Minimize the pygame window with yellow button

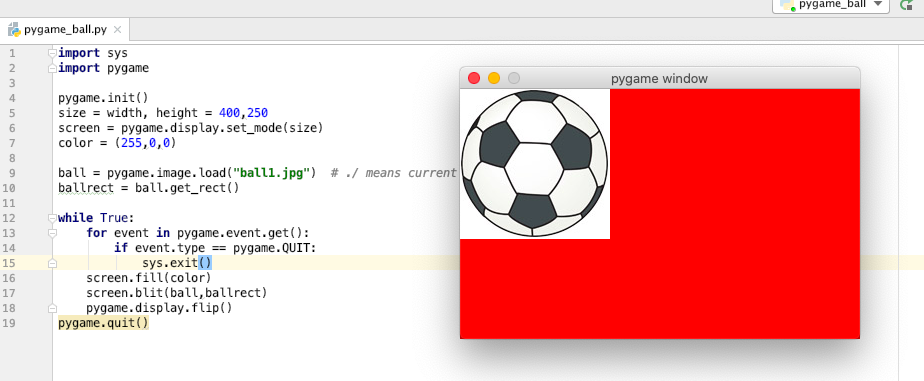(494, 78)
